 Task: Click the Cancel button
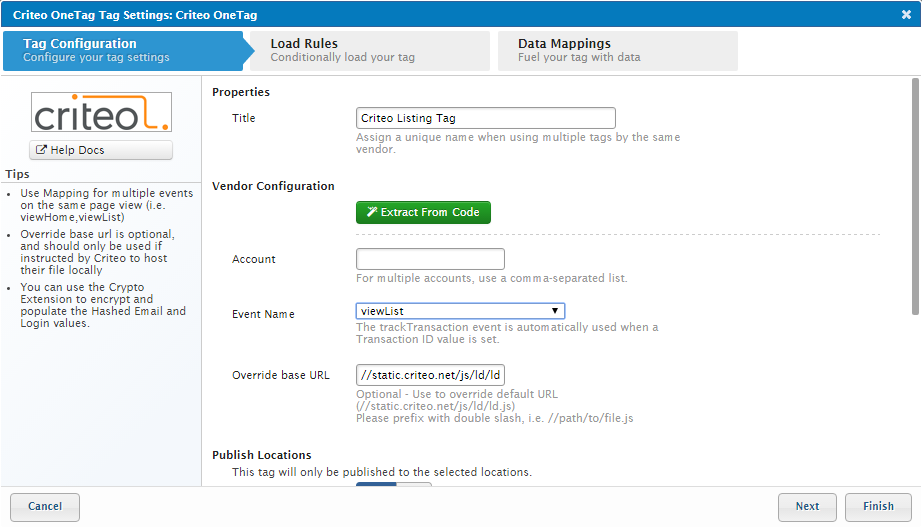pyautogui.click(x=45, y=506)
